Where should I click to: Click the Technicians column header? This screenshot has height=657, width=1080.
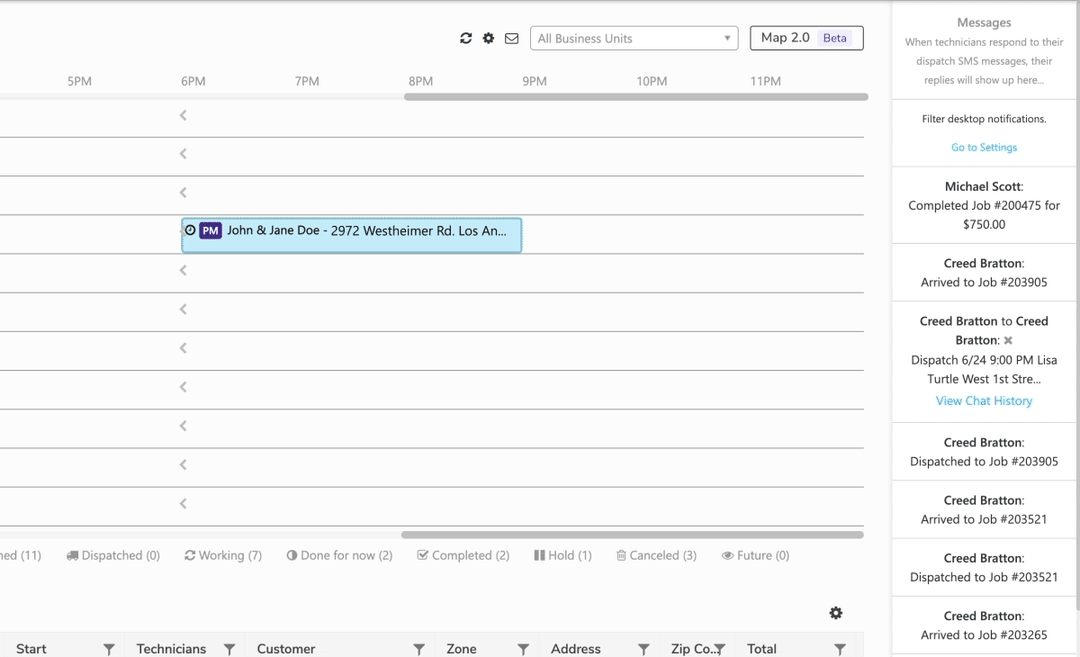click(x=171, y=649)
